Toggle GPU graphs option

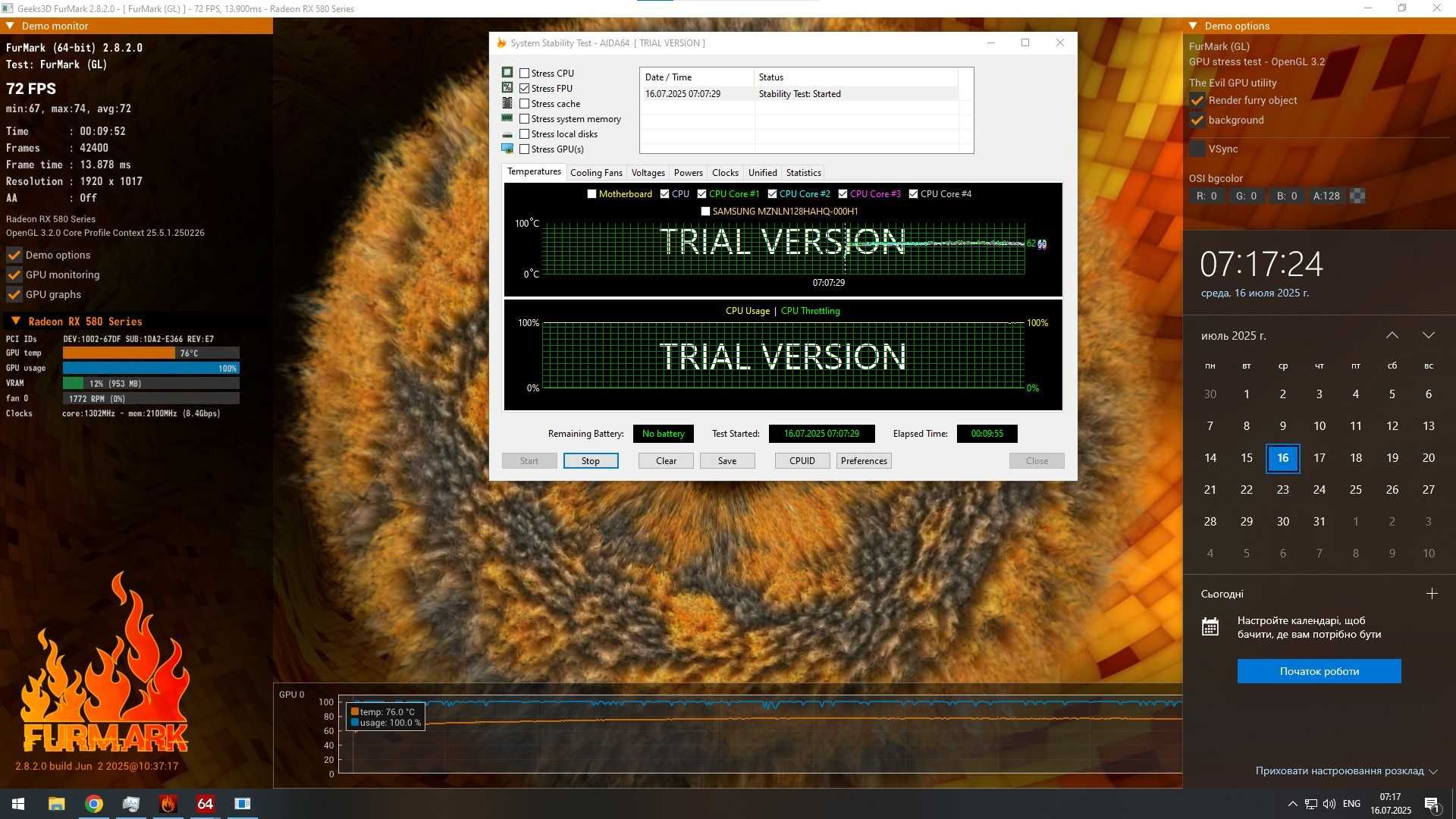[14, 294]
